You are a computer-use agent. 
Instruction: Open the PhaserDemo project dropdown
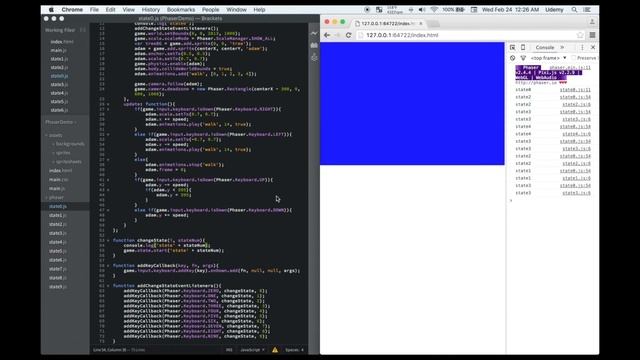61,122
